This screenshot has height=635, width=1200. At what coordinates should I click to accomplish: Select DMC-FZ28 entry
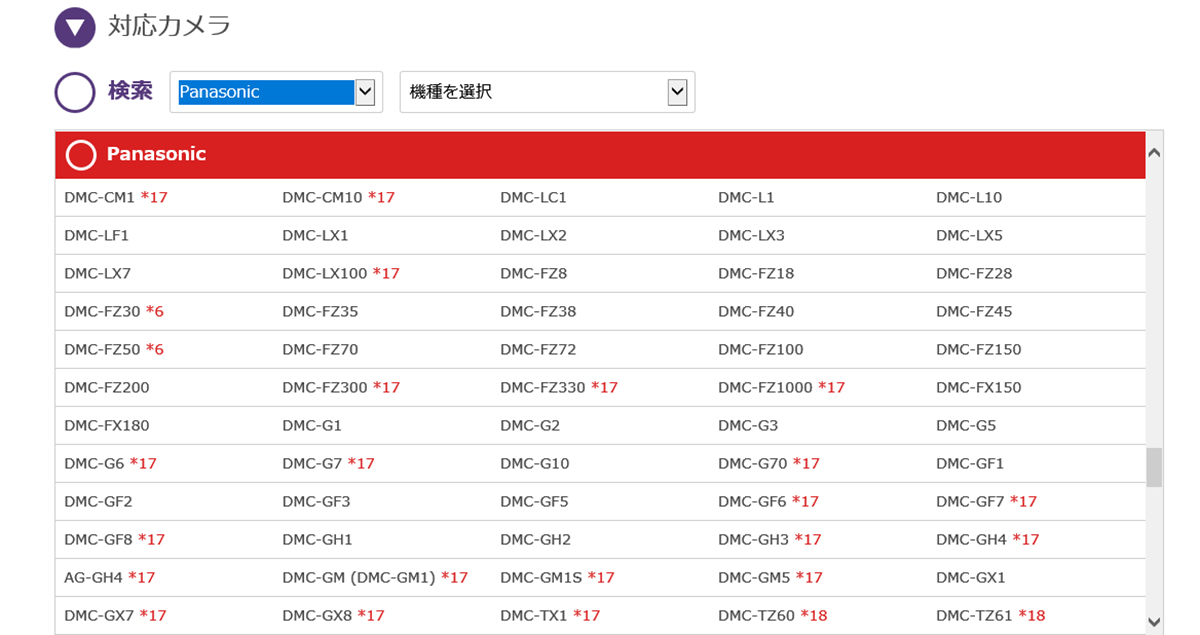(x=974, y=274)
